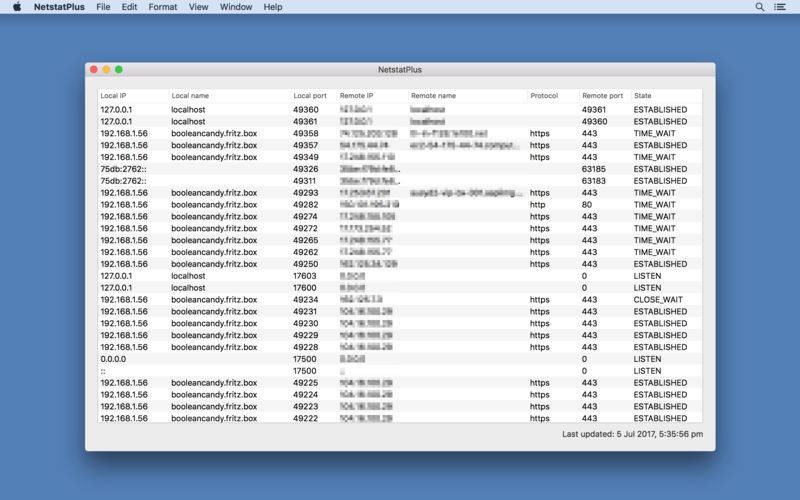The height and width of the screenshot is (500, 800).
Task: Select local port cell 49272
Action: point(305,229)
